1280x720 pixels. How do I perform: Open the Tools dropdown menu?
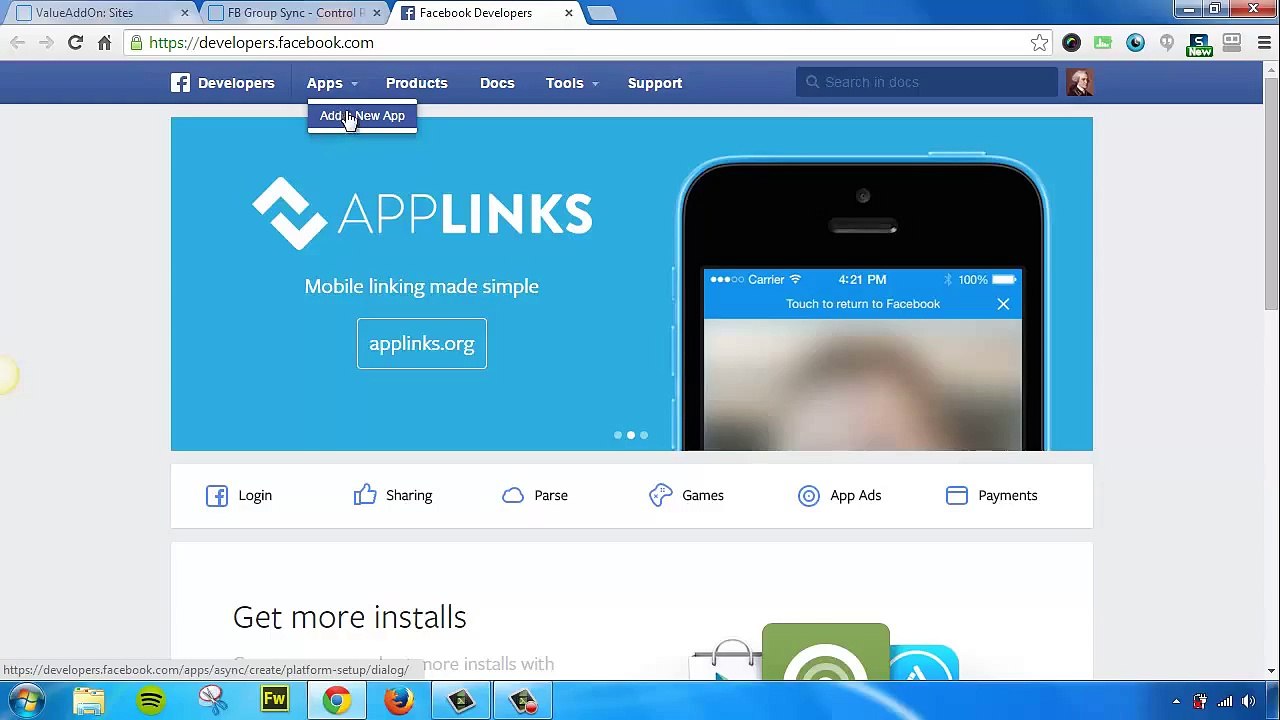pyautogui.click(x=572, y=83)
